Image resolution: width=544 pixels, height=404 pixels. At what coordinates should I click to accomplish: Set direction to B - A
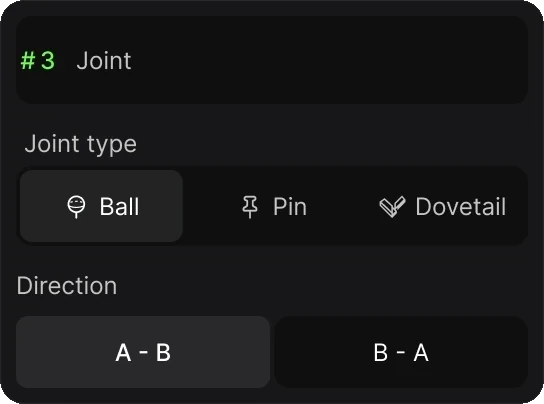point(401,352)
